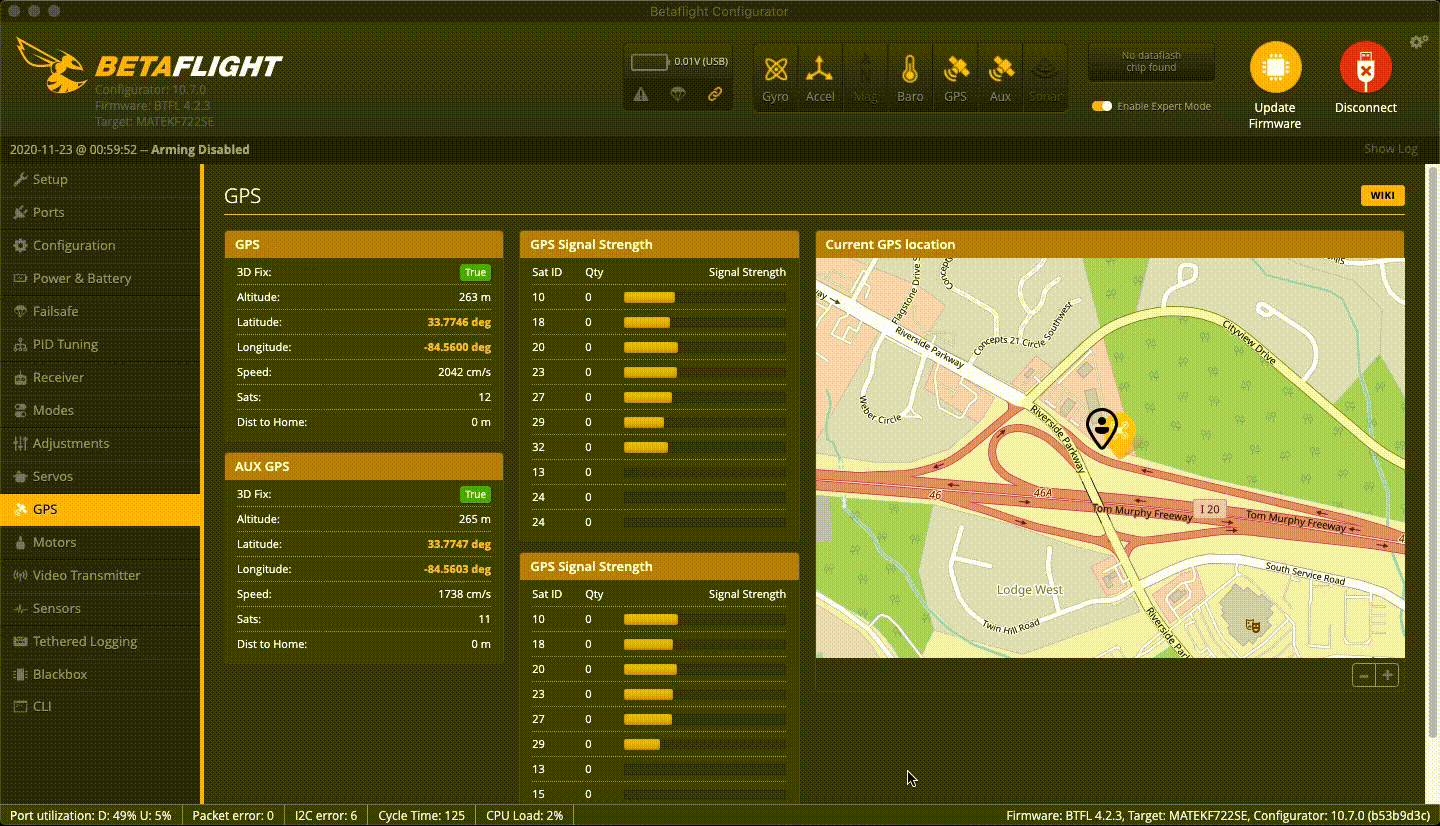Viewport: 1440px width, 826px height.
Task: Click the GPS speed value 2042 cm/s
Action: click(x=464, y=372)
